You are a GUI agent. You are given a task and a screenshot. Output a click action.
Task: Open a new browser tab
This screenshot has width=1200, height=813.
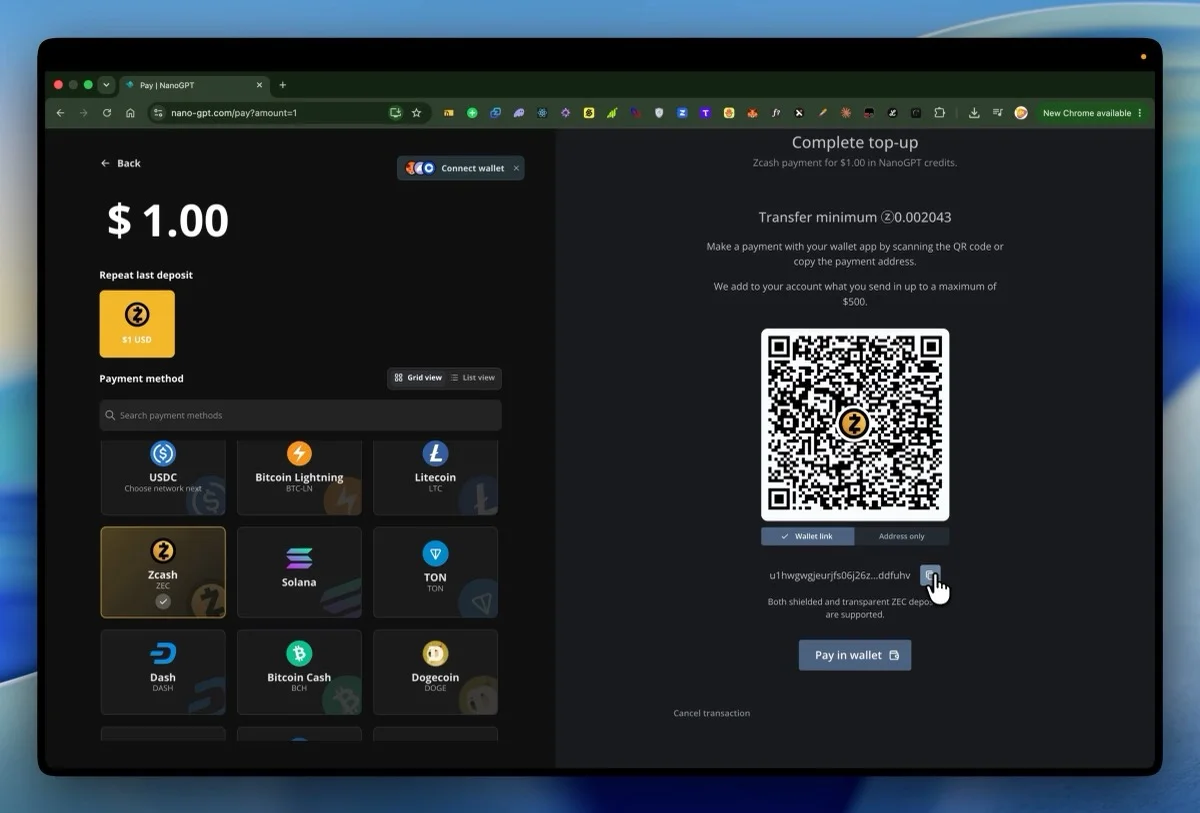[283, 85]
